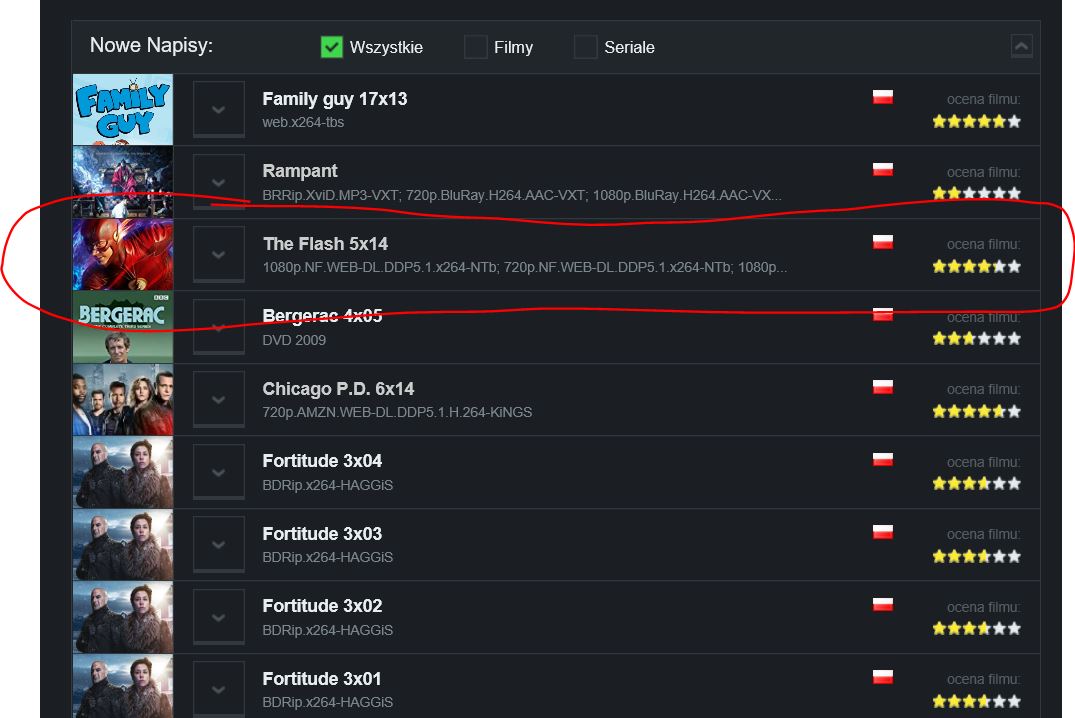The width and height of the screenshot is (1075, 718).
Task: Expand Fortitude 3x03 row chevron
Action: point(219,545)
